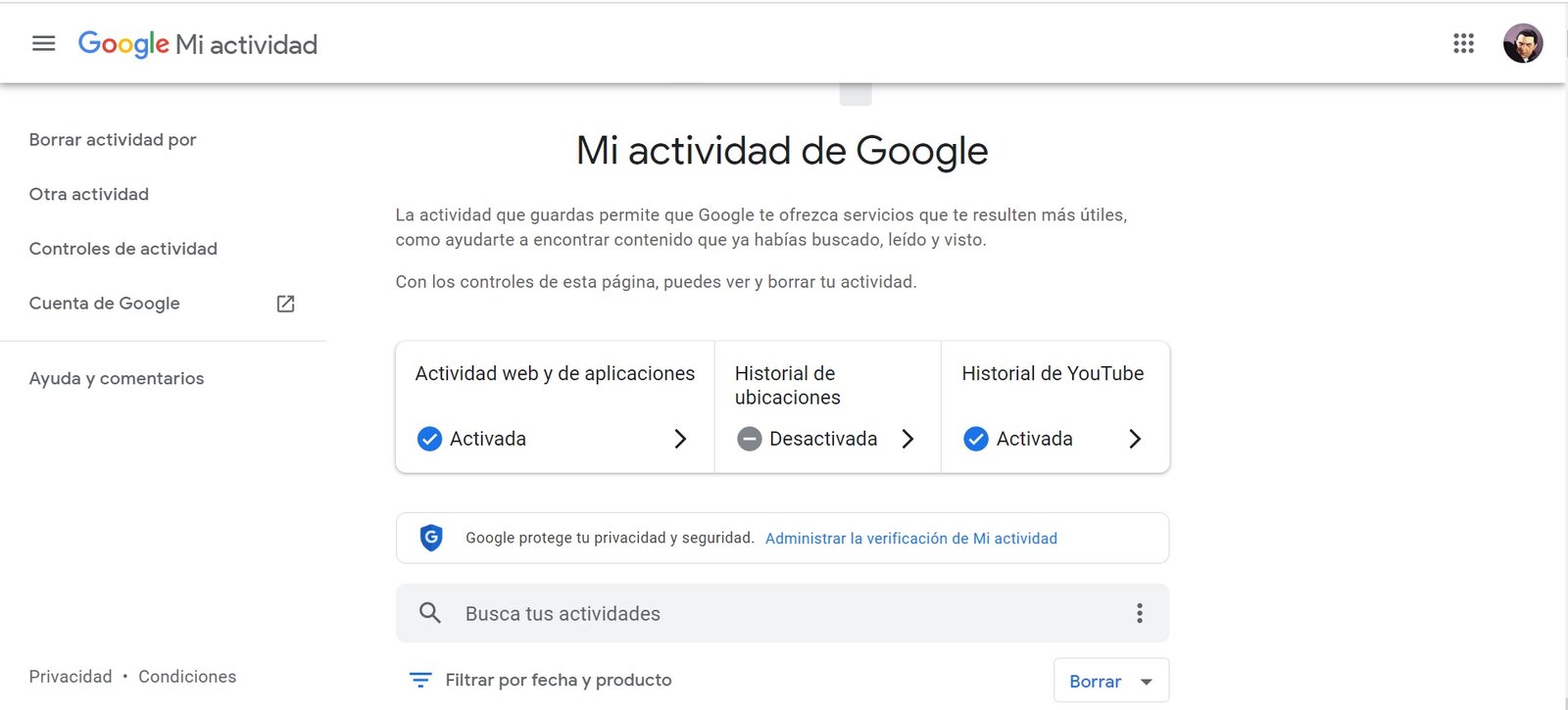
Task: Click the Privacidad footer link
Action: (71, 677)
